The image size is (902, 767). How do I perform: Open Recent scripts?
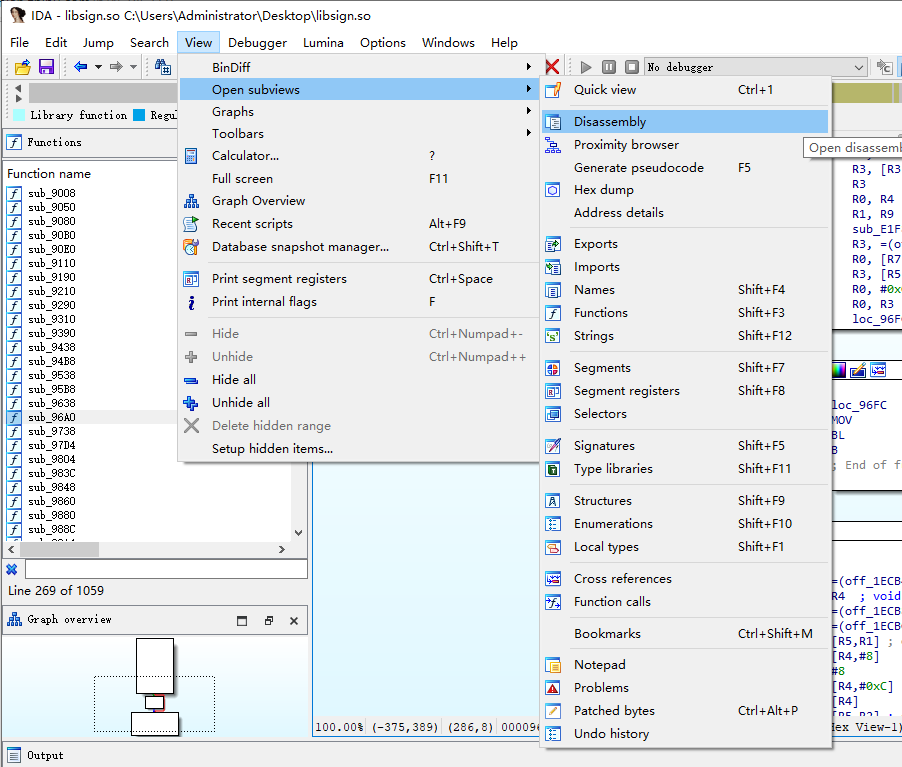click(x=359, y=224)
